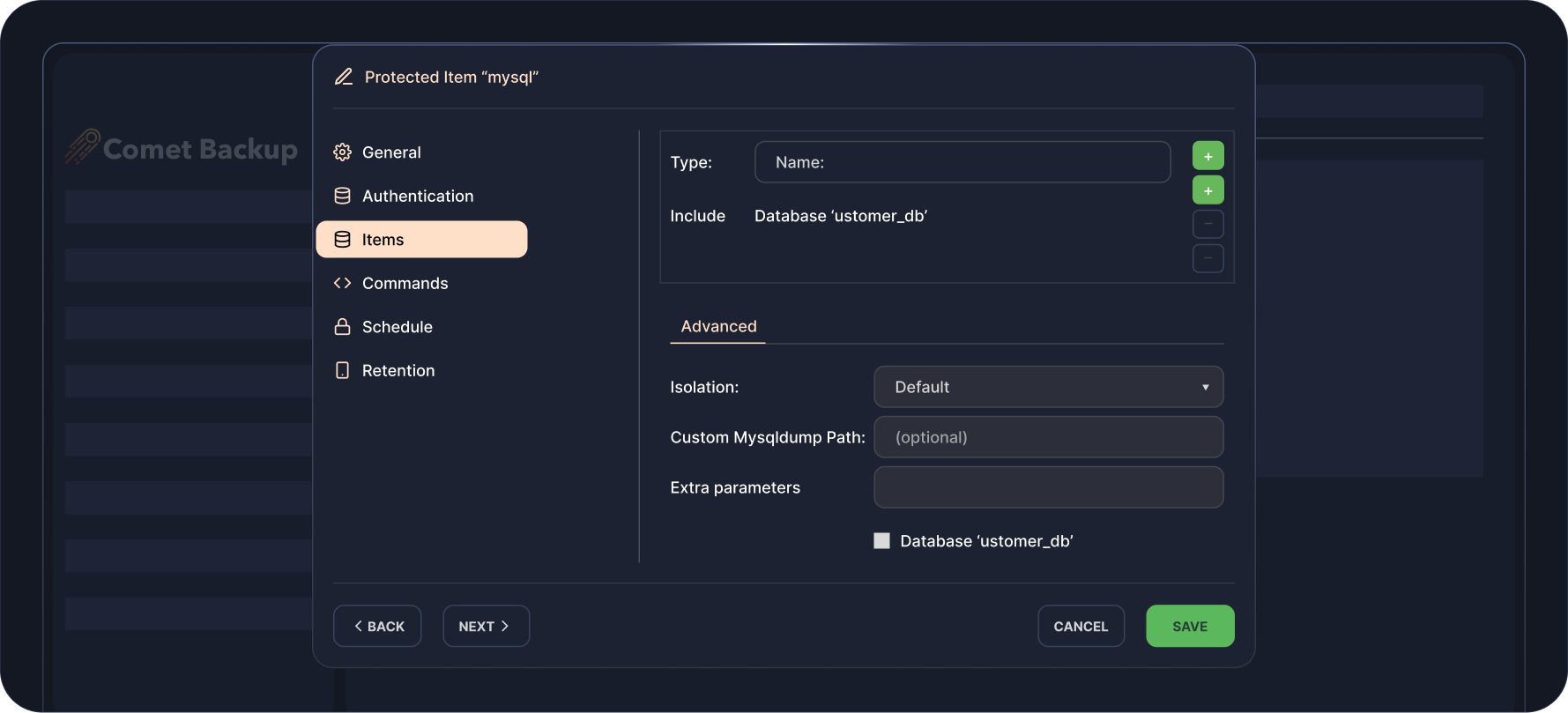
Task: Switch to the Advanced tab
Action: (x=718, y=326)
